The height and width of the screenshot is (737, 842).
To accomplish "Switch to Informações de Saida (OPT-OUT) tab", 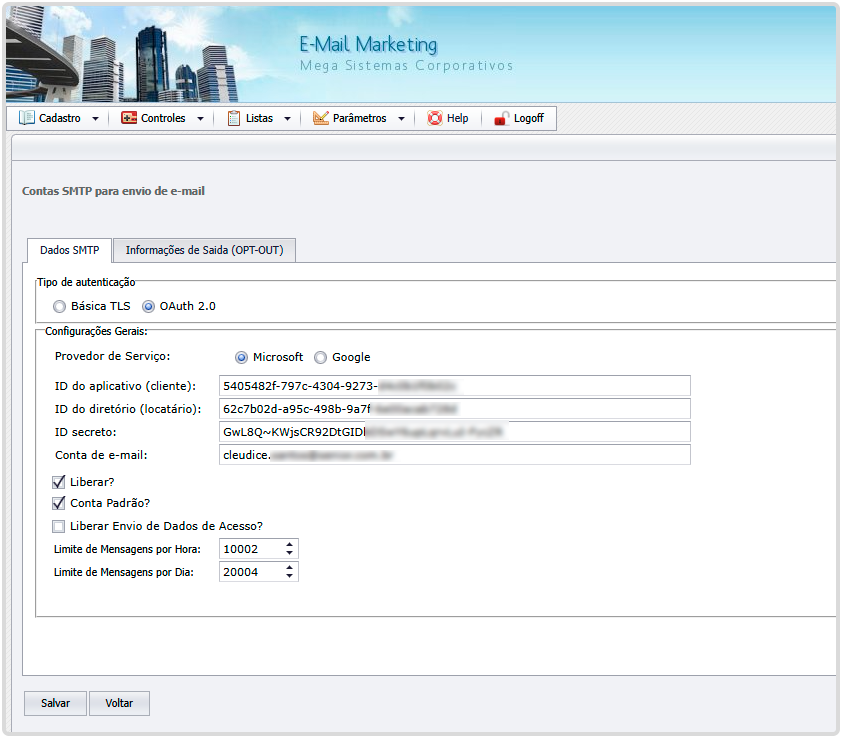I will (x=204, y=250).
